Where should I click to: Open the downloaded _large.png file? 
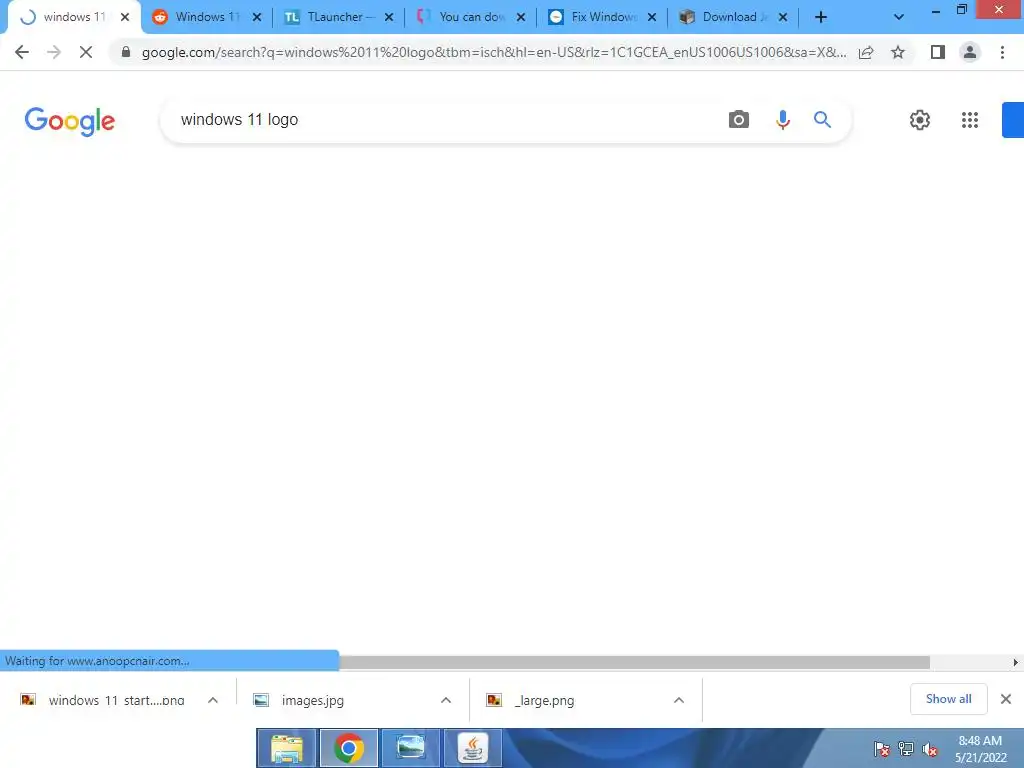tap(545, 700)
